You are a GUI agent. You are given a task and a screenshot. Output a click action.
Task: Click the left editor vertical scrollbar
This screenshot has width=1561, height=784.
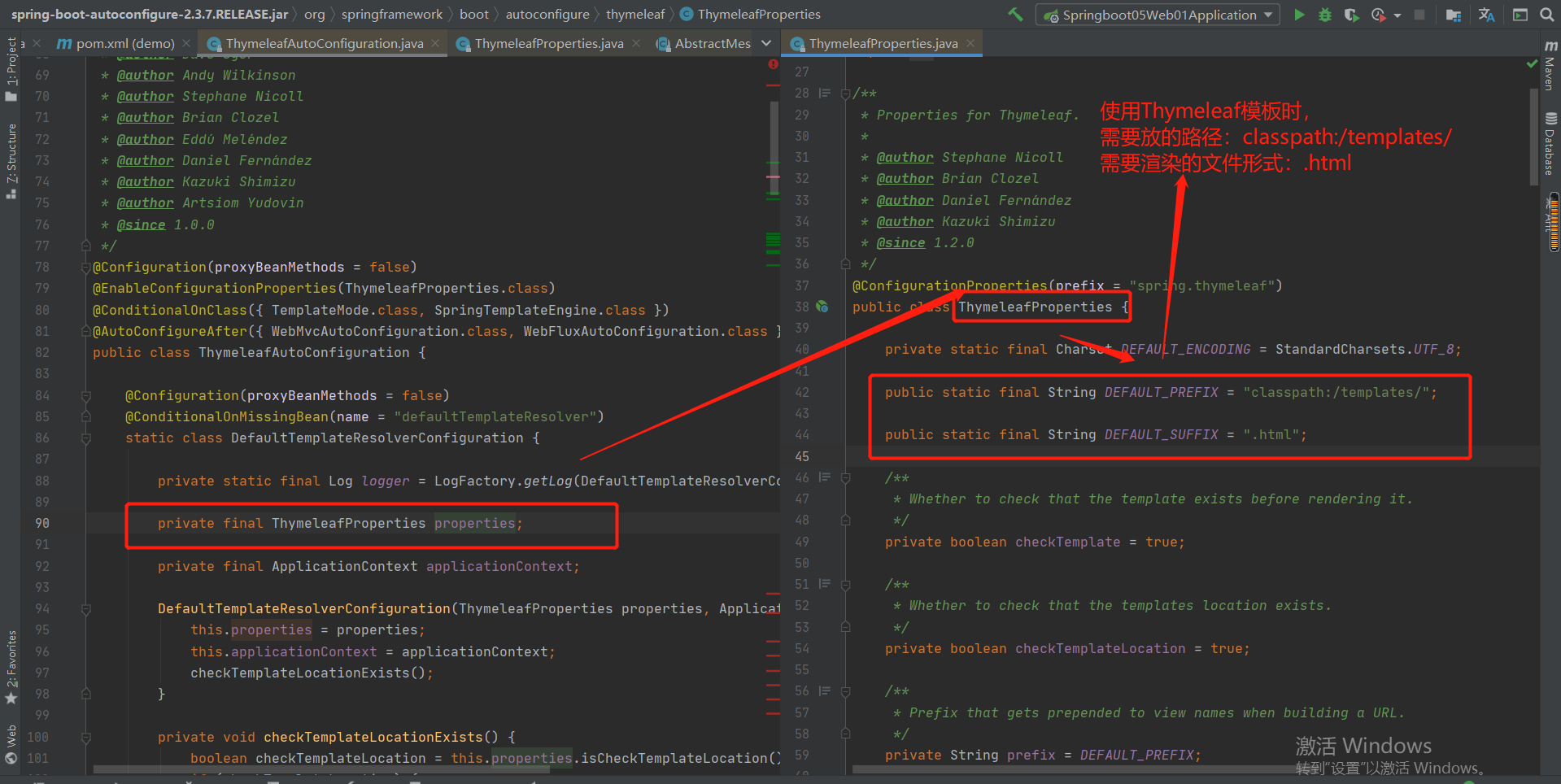pyautogui.click(x=774, y=149)
